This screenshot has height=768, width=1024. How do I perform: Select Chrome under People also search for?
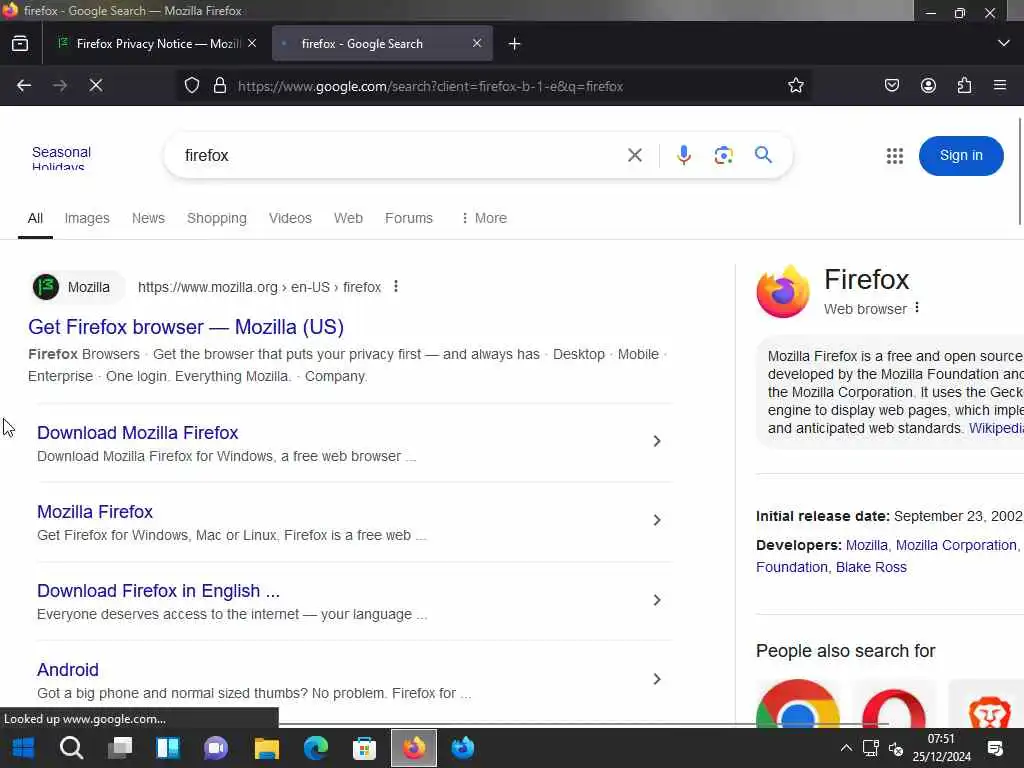(x=797, y=704)
